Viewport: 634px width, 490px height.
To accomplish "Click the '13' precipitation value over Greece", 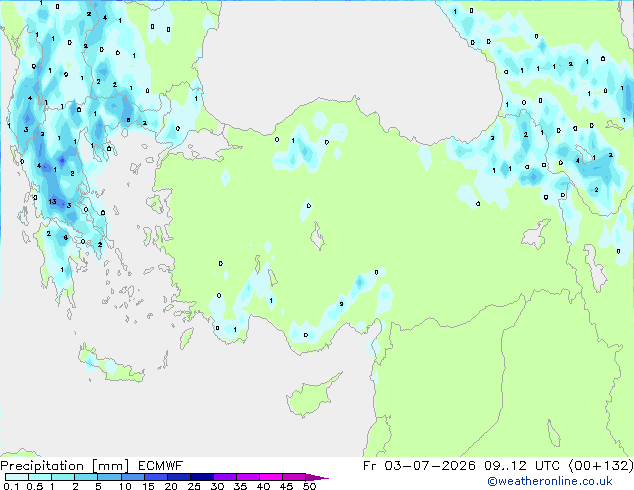I will [x=53, y=201].
